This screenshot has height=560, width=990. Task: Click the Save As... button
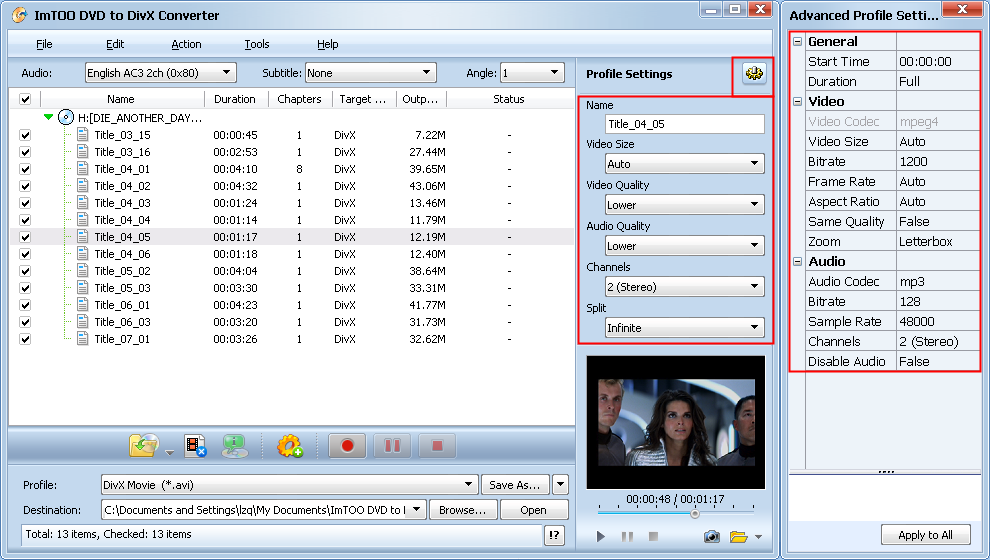click(515, 485)
